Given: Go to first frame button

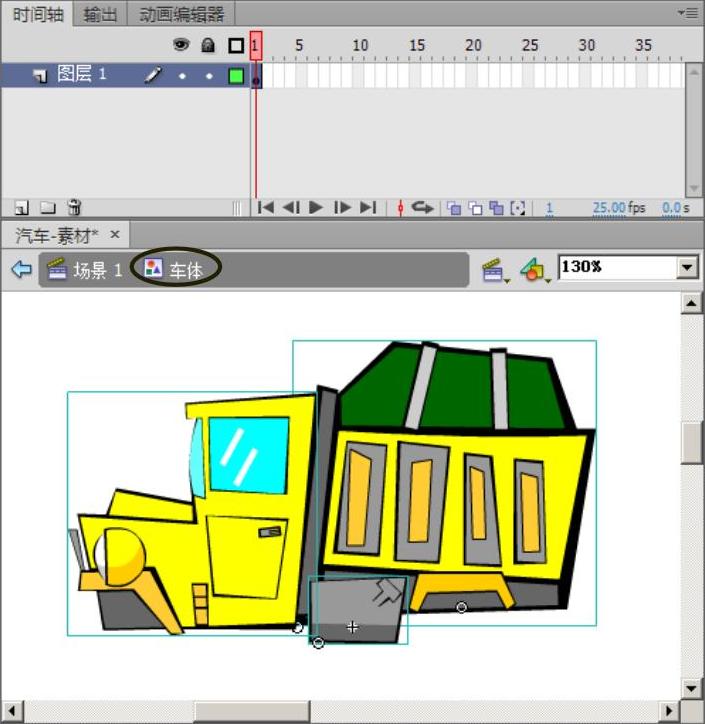Looking at the screenshot, I should tap(265, 208).
